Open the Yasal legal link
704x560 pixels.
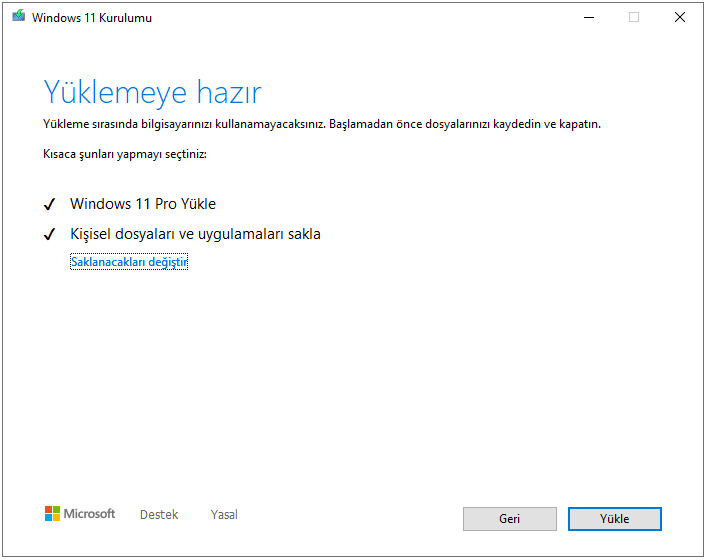[x=224, y=515]
